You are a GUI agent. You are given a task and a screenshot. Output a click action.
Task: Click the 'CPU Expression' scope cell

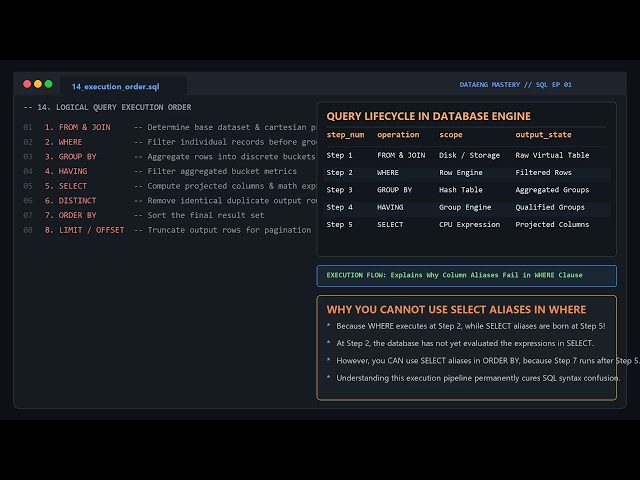469,224
